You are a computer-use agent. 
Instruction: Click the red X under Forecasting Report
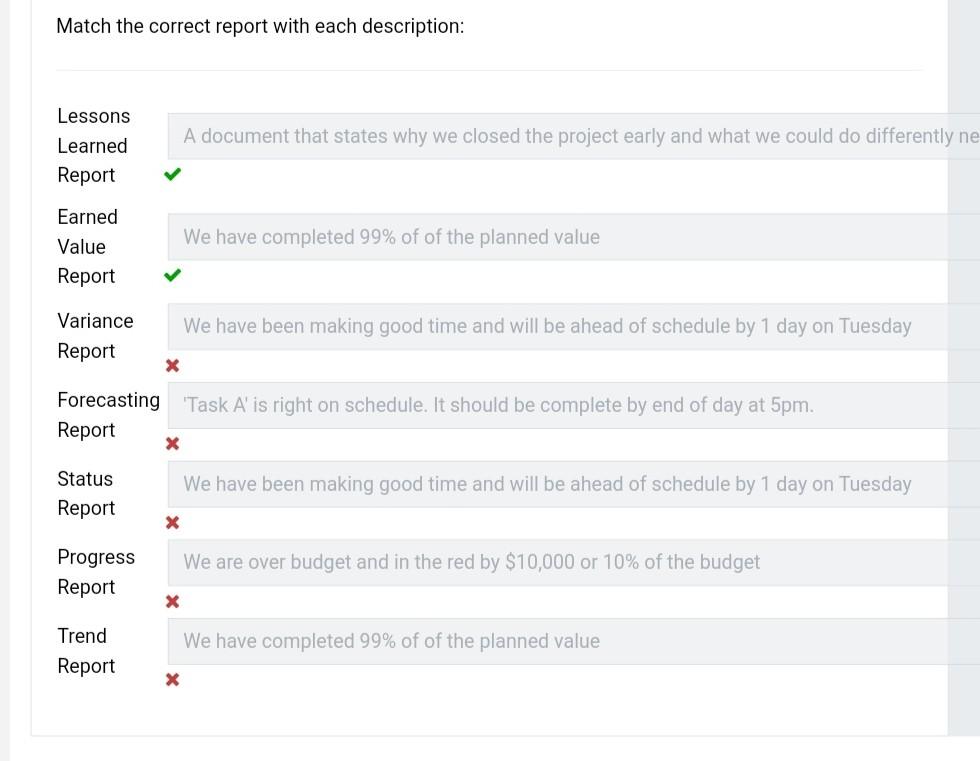(172, 443)
